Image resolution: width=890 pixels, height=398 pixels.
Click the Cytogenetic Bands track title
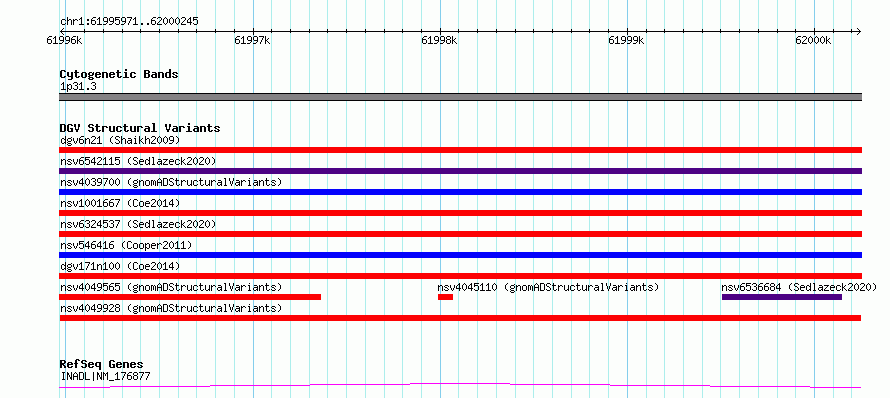(x=119, y=74)
